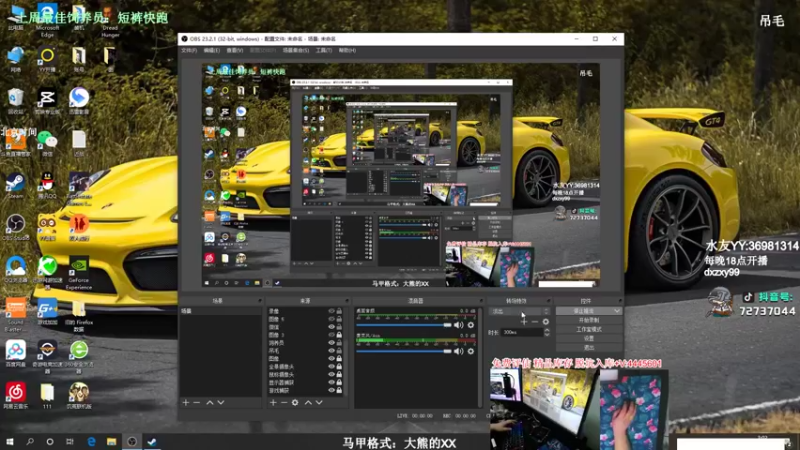The height and width of the screenshot is (450, 800).
Task: Move the scene down with the Scenes arrow
Action: pyautogui.click(x=221, y=403)
